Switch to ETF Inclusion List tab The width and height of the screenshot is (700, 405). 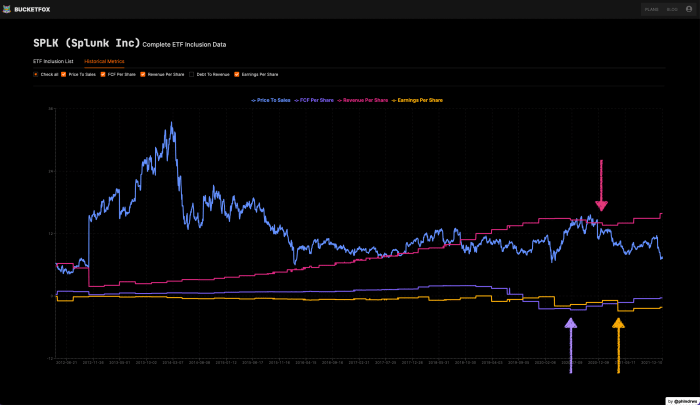pos(53,61)
